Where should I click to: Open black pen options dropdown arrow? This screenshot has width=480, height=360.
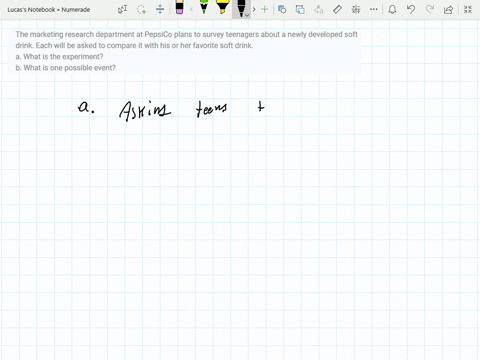[247, 15]
